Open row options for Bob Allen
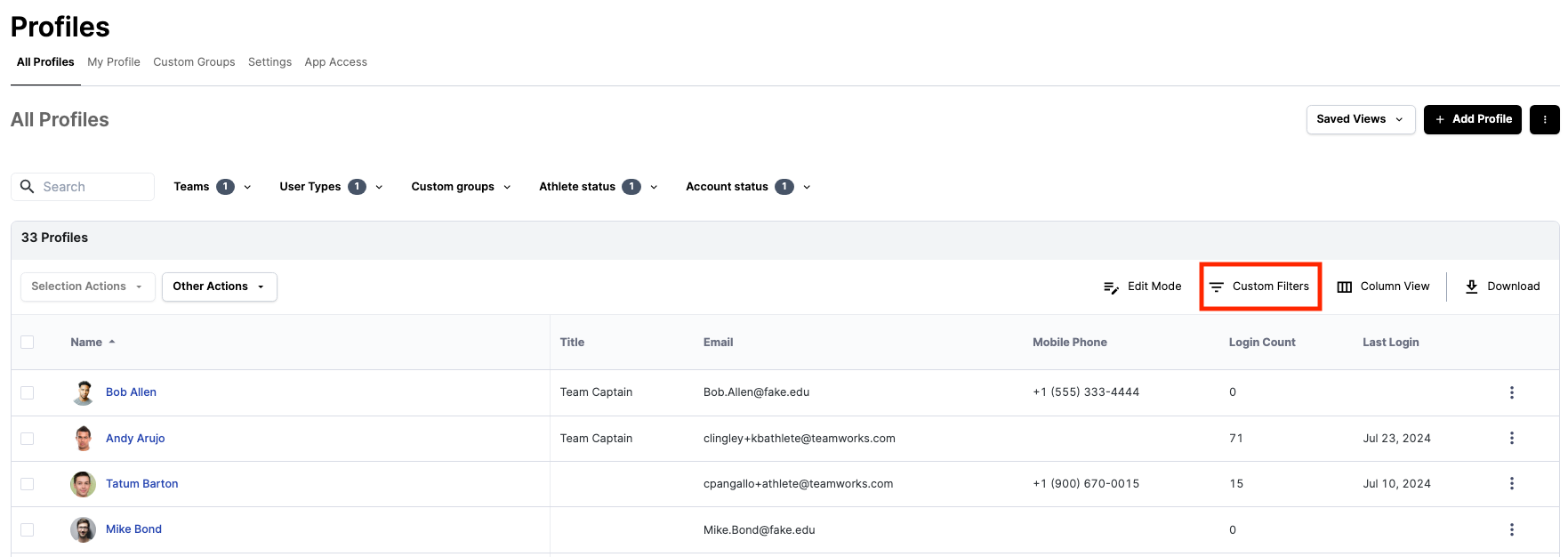Image resolution: width=1568 pixels, height=557 pixels. click(x=1512, y=392)
